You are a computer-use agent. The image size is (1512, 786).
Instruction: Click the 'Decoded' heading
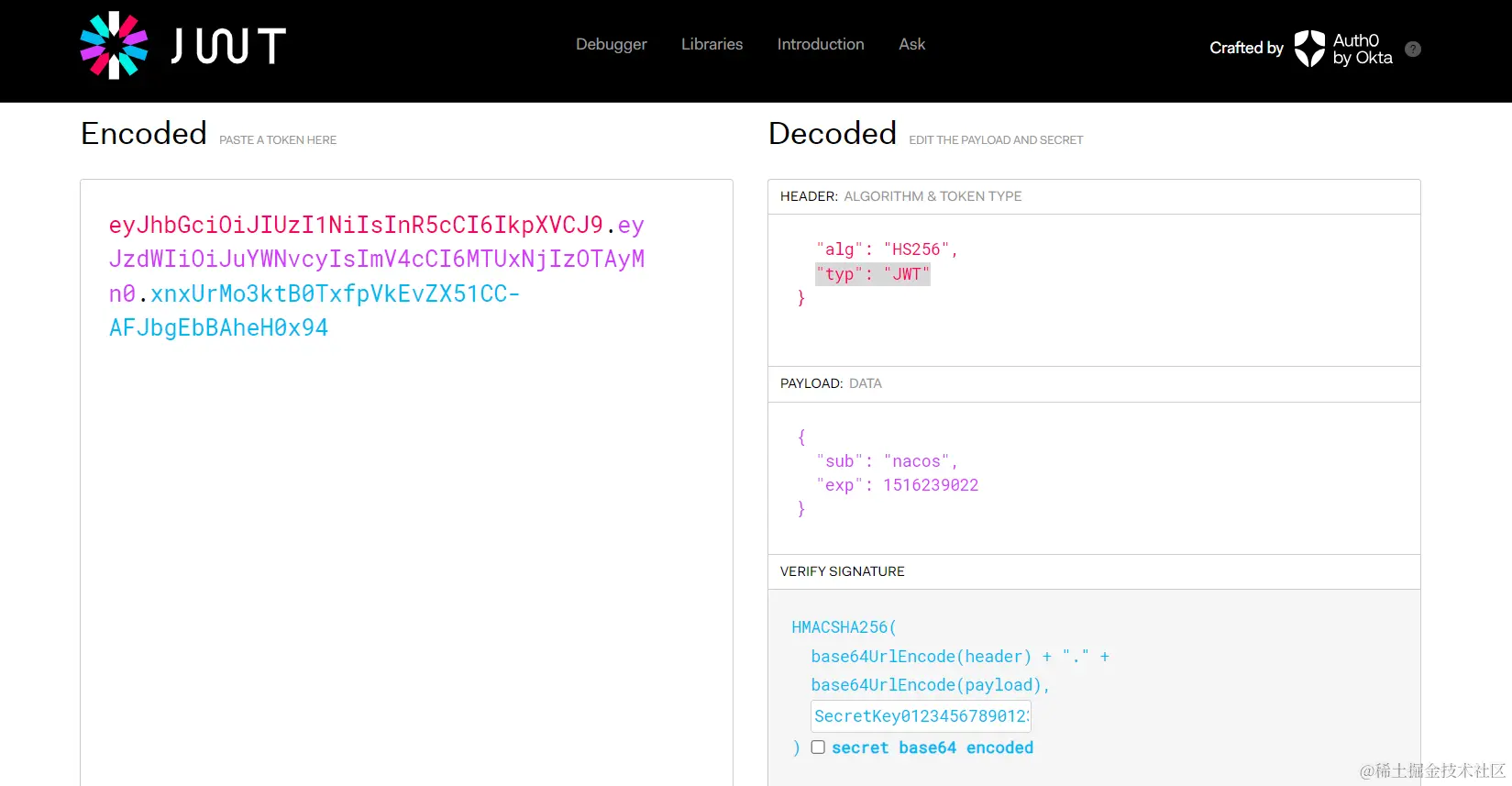point(833,134)
